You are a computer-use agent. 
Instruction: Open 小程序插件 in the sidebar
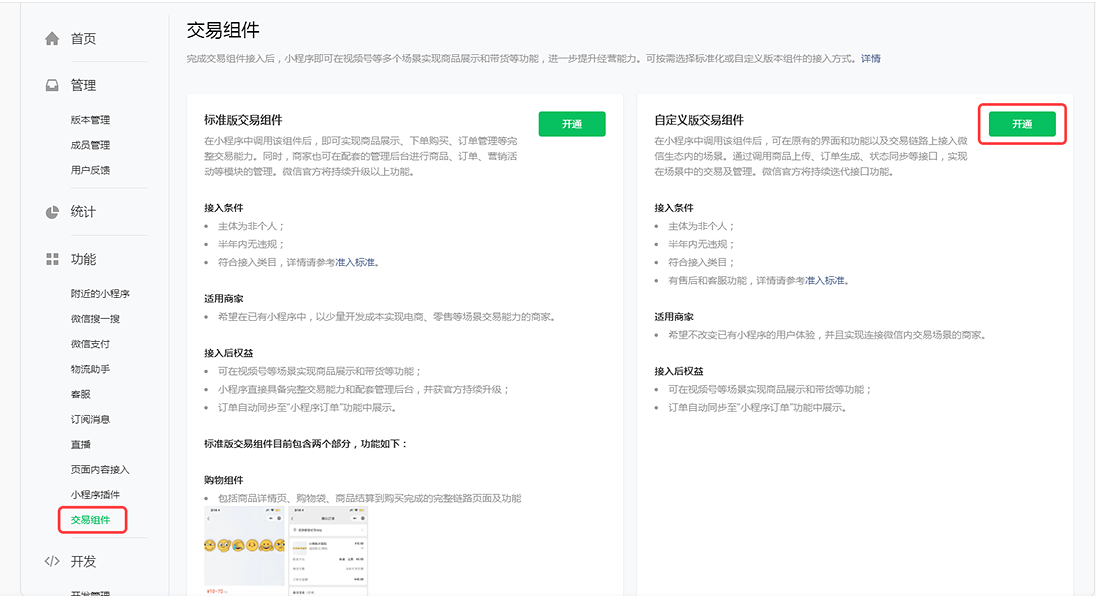point(95,495)
